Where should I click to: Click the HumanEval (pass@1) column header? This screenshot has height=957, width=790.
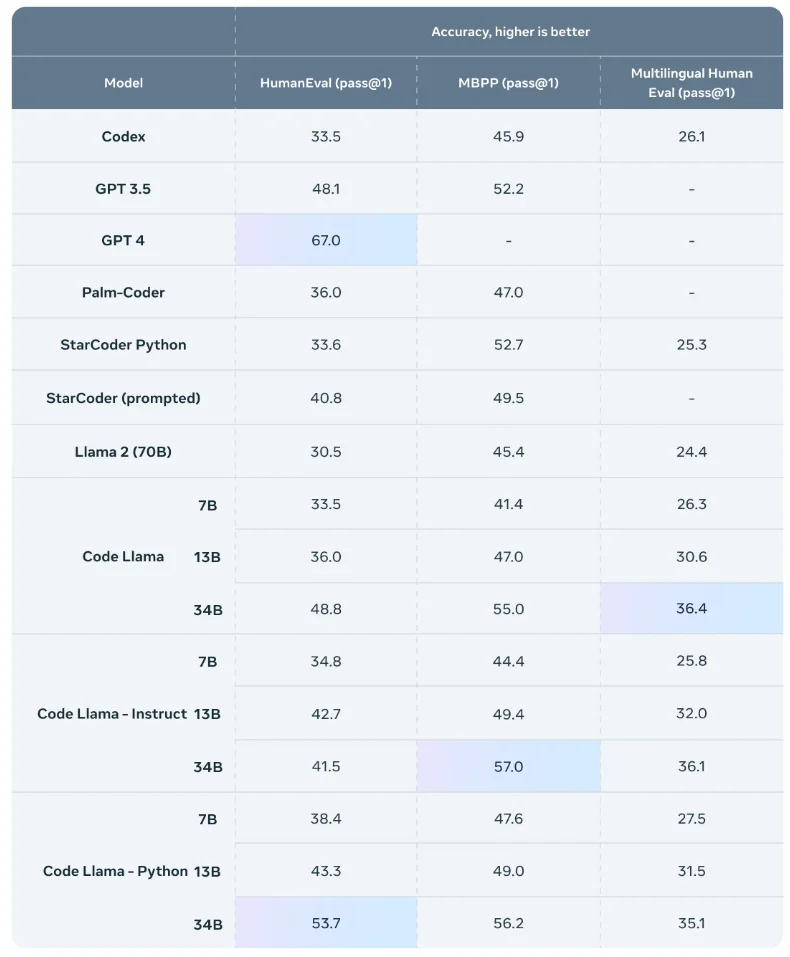(x=325, y=83)
